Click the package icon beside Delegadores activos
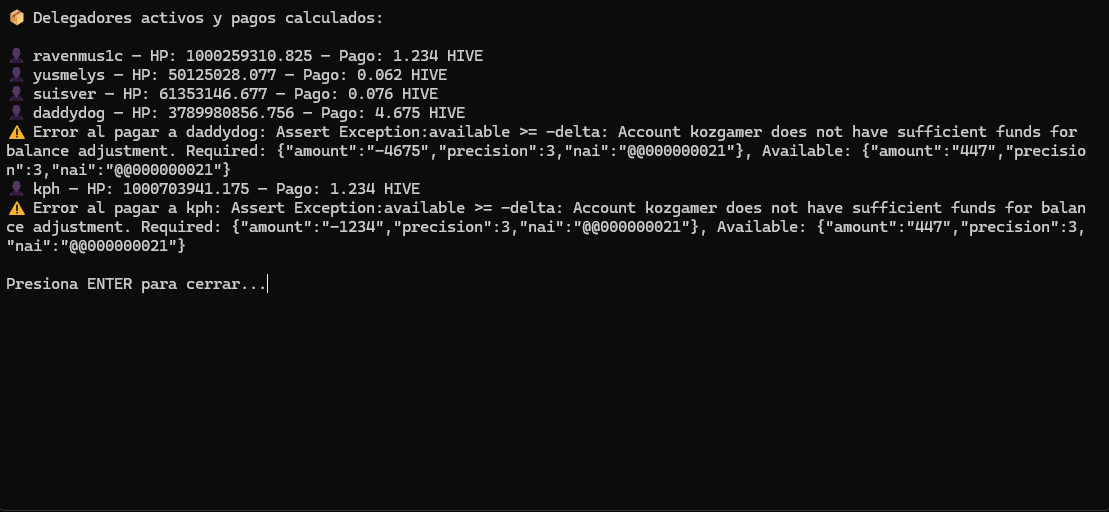1109x512 pixels. click(16, 18)
